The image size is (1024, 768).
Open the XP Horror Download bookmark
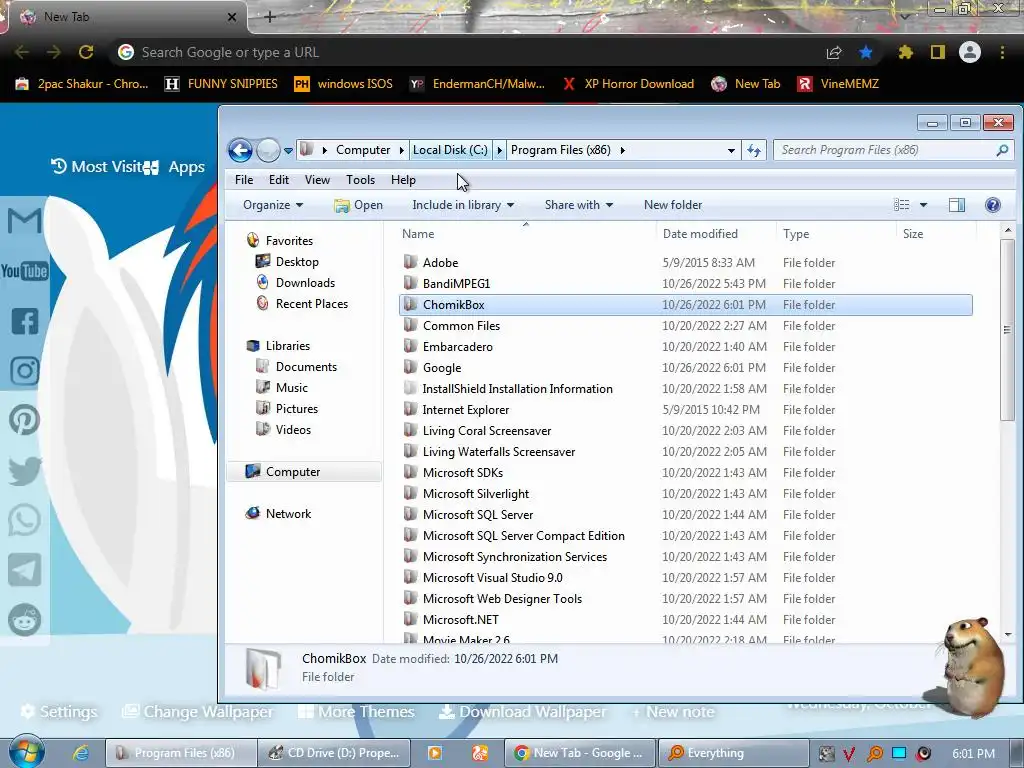tap(629, 84)
